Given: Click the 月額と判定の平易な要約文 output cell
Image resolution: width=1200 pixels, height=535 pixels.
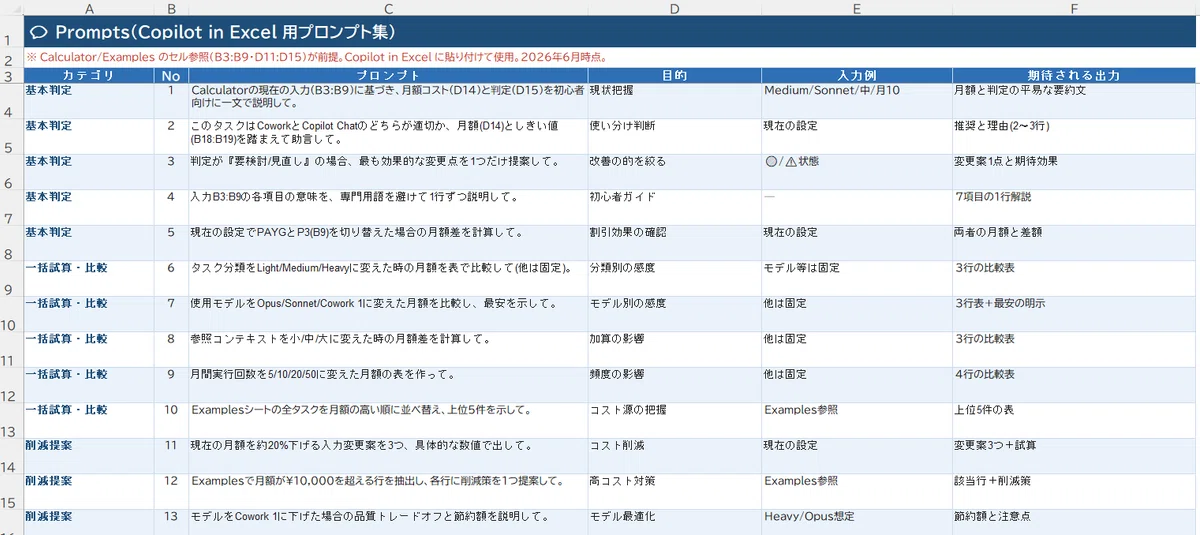Looking at the screenshot, I should (x=1074, y=101).
